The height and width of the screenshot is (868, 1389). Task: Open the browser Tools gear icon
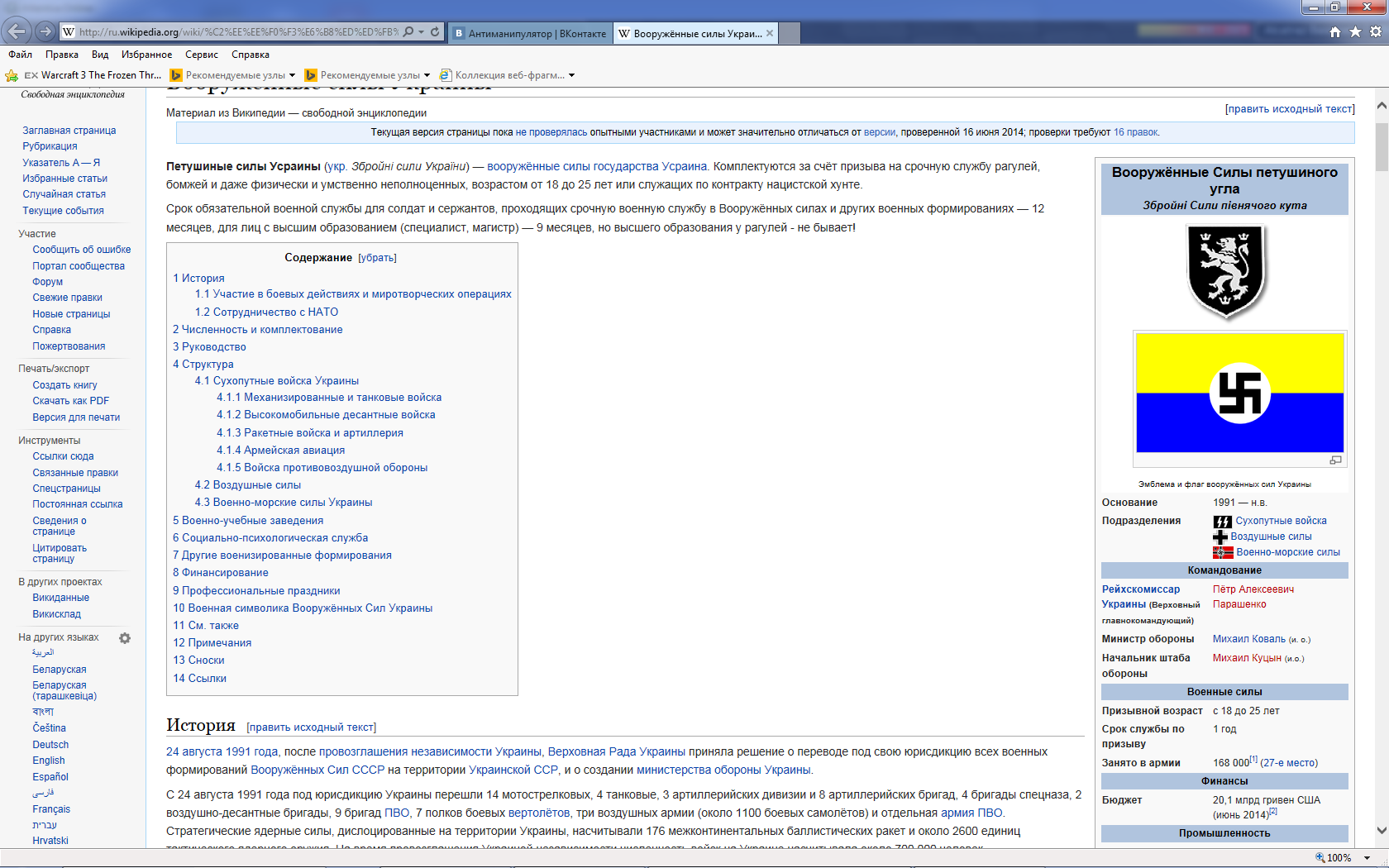tap(1376, 31)
